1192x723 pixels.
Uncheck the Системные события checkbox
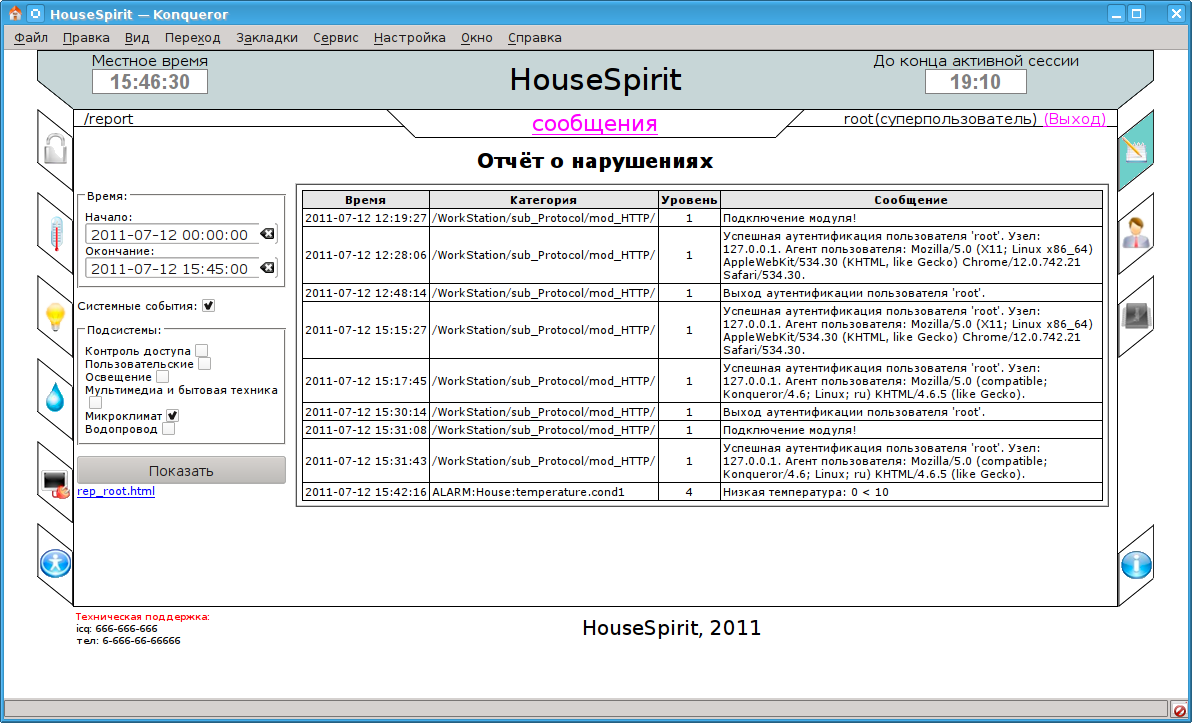208,306
